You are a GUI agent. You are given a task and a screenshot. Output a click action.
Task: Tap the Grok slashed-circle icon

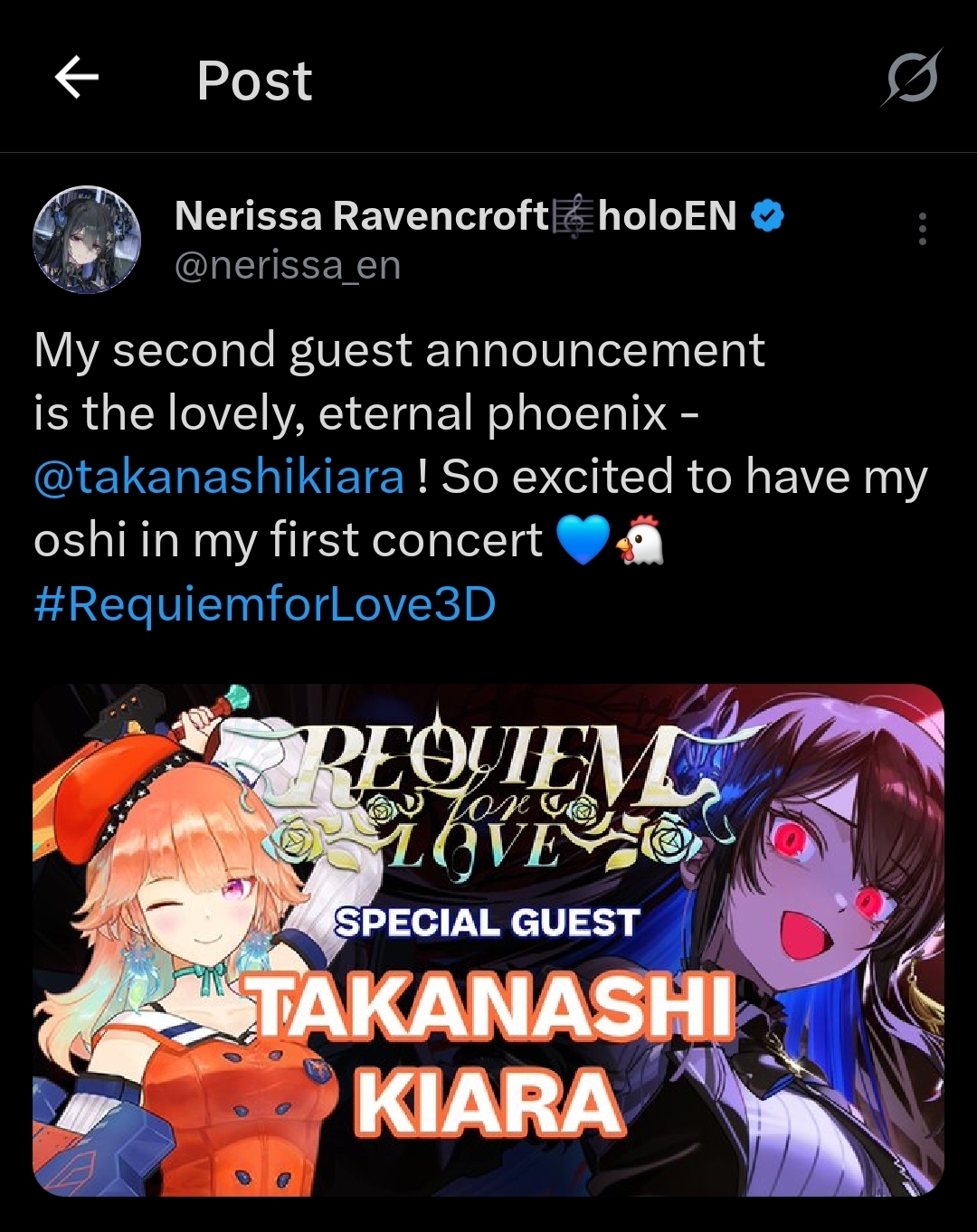[912, 79]
